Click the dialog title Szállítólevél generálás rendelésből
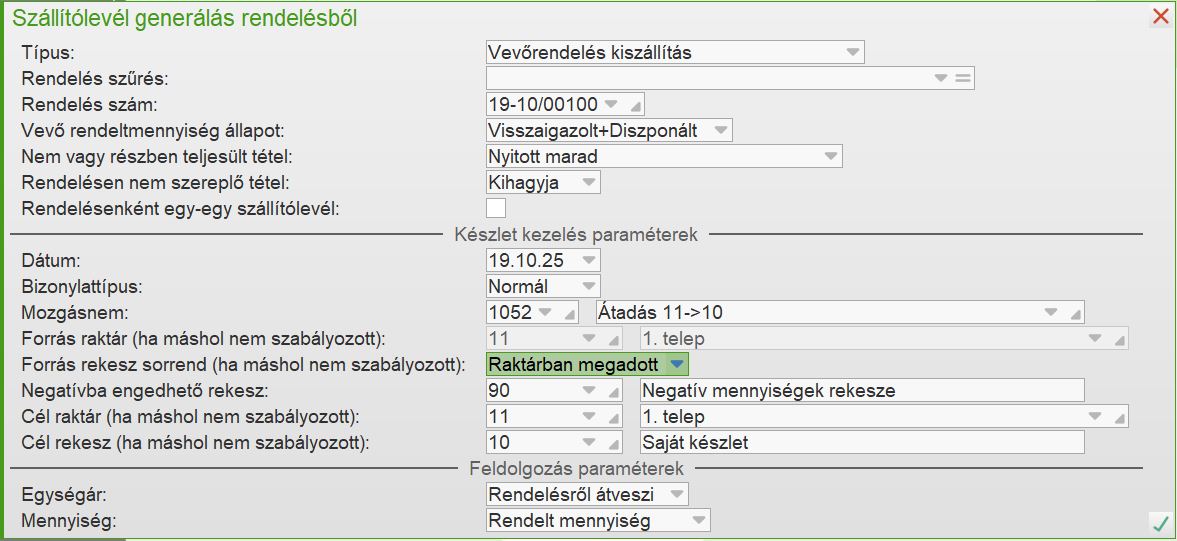 [x=185, y=18]
